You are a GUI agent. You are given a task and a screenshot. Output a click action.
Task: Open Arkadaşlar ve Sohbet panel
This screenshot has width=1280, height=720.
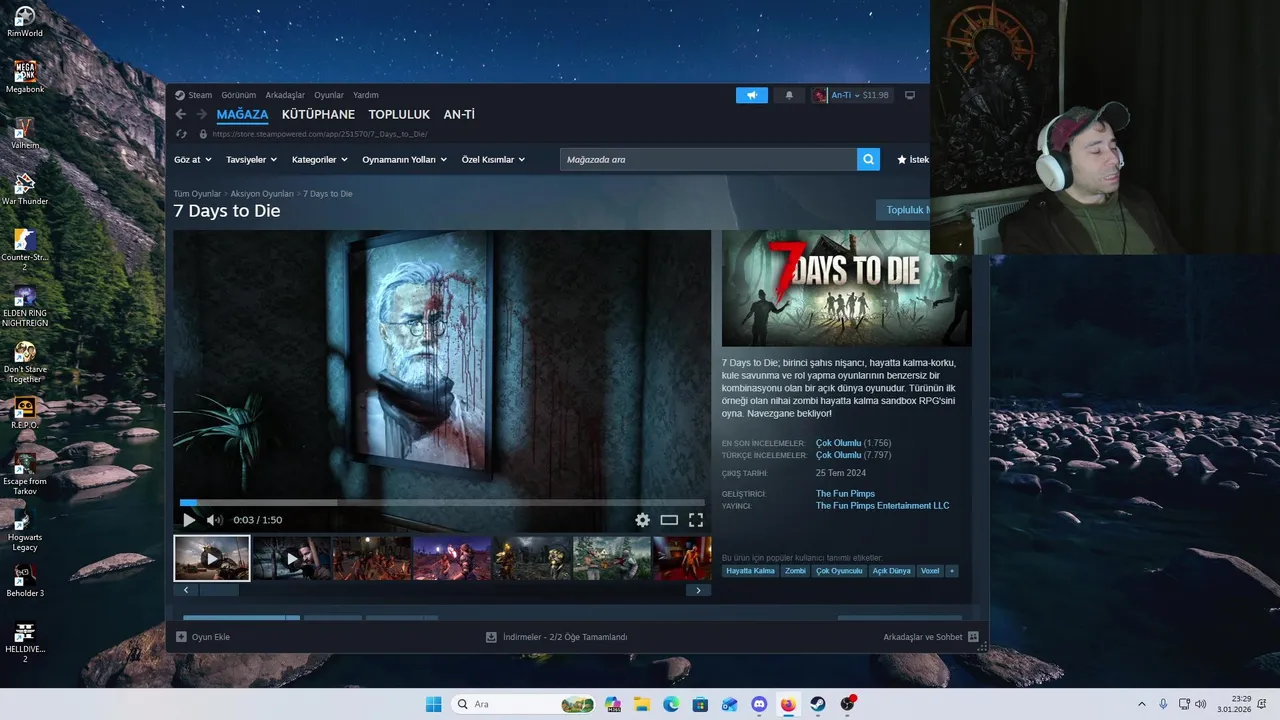tap(931, 637)
